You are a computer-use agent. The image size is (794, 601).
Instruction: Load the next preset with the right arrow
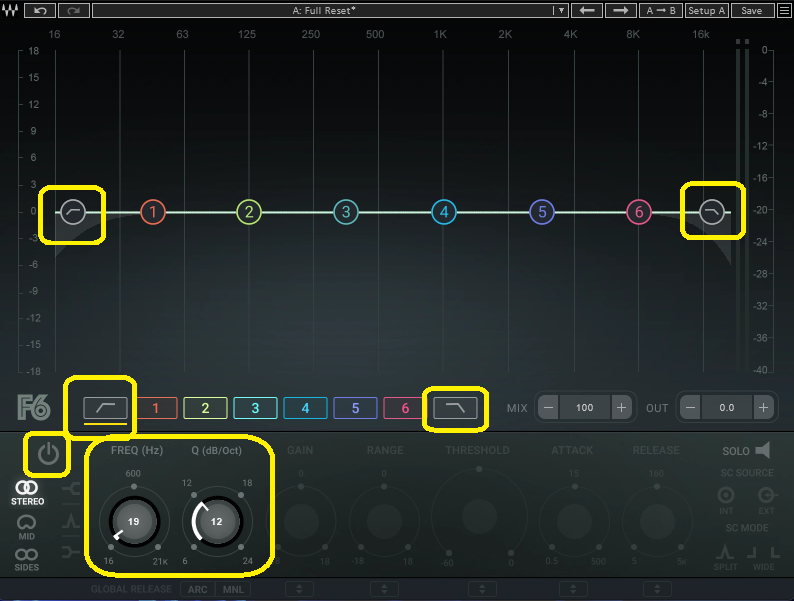pyautogui.click(x=621, y=10)
